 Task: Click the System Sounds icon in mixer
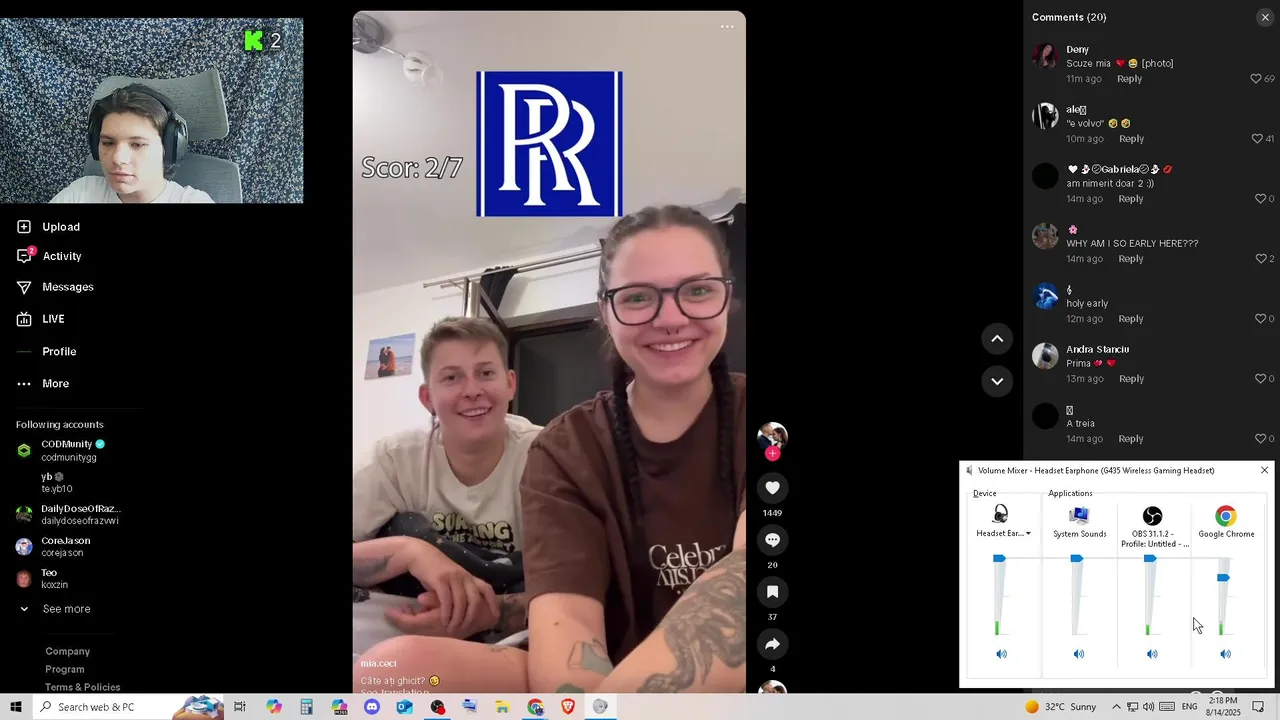pos(1079,516)
